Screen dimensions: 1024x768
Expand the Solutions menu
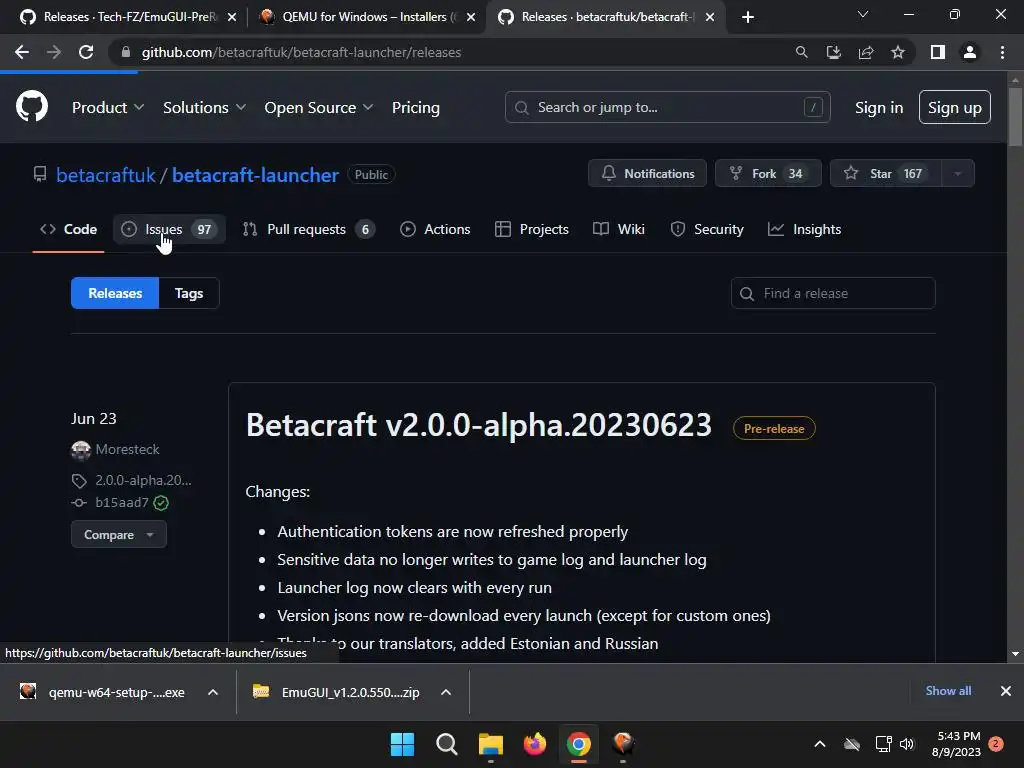coord(204,108)
